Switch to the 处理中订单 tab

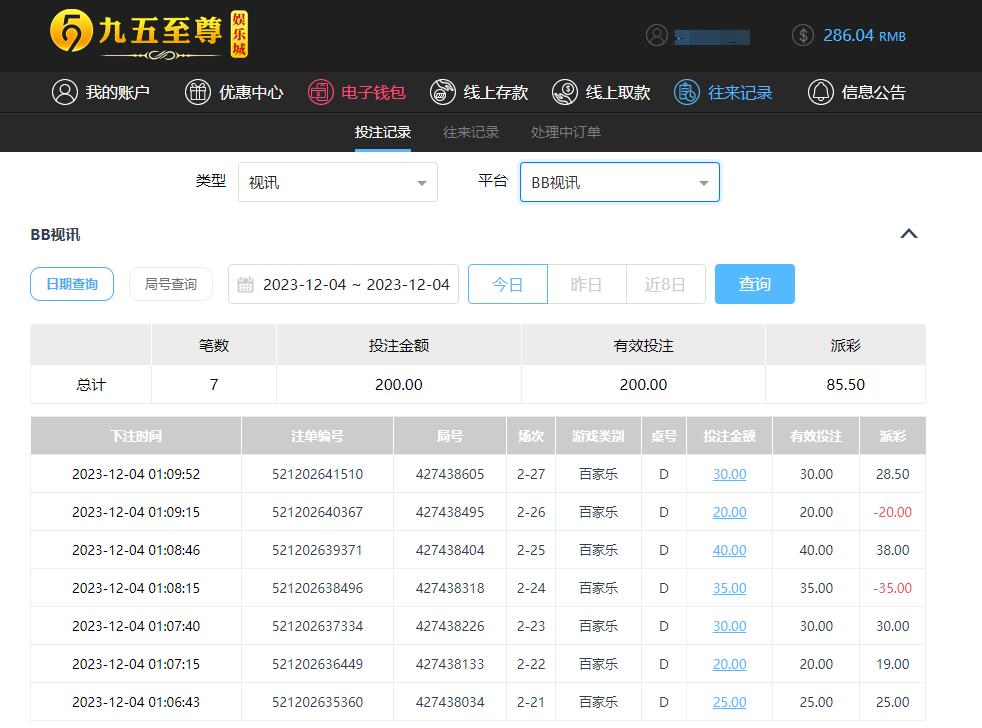click(x=566, y=132)
